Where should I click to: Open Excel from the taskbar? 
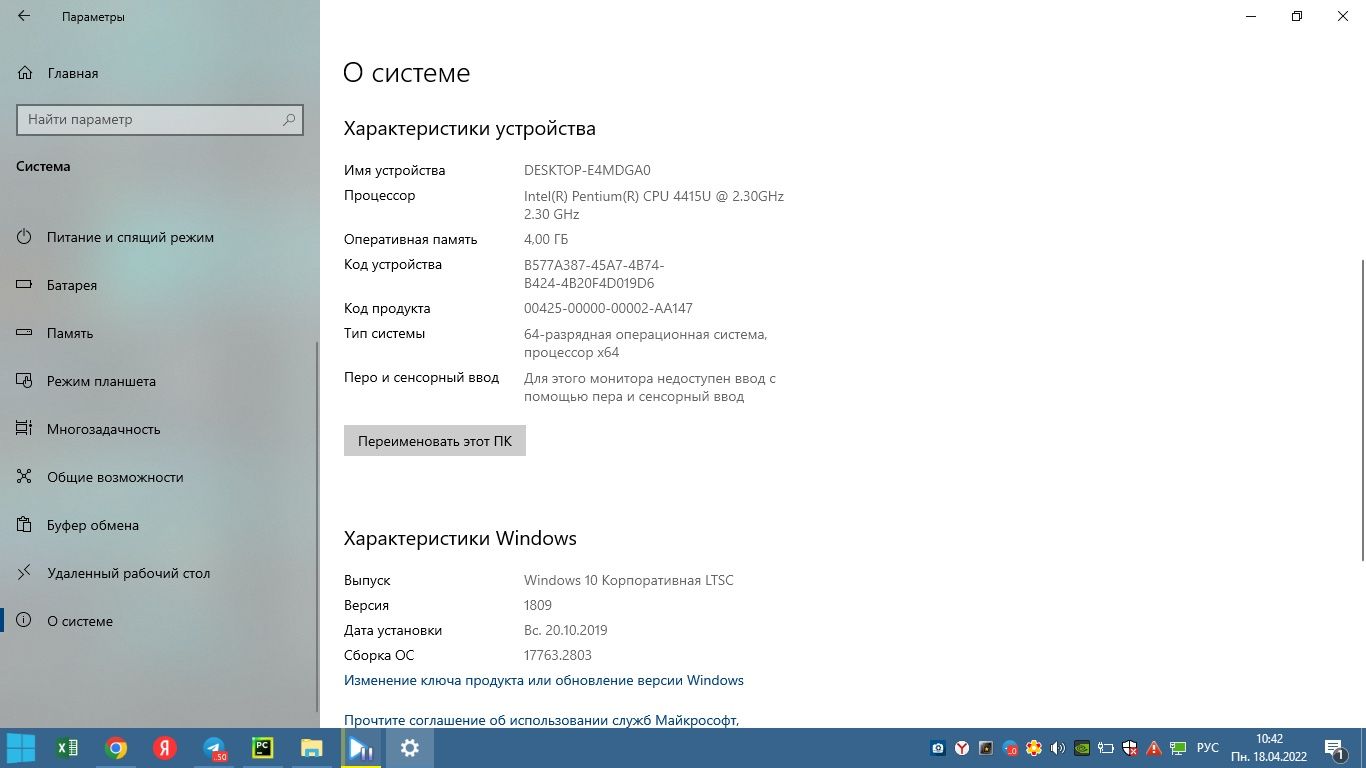pos(68,748)
